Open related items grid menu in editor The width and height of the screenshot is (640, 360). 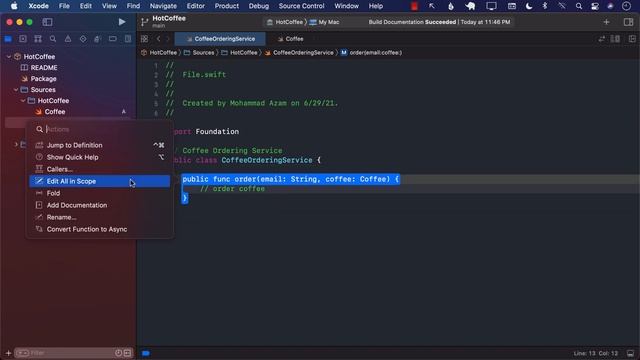click(x=144, y=39)
